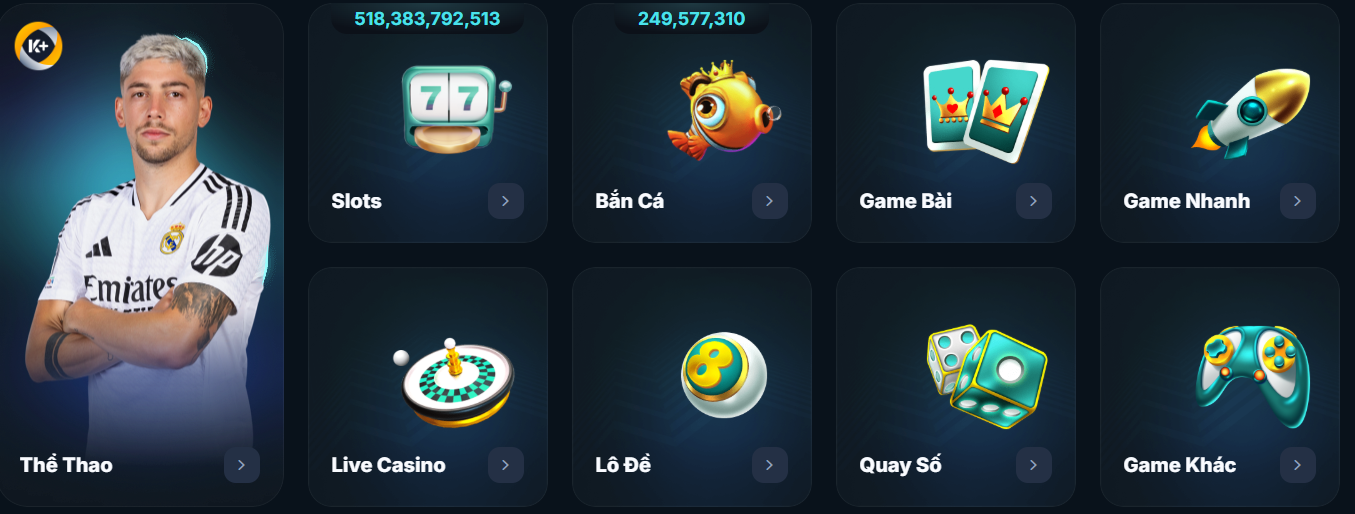Select the game controller icon
Image resolution: width=1355 pixels, height=514 pixels.
tap(1252, 376)
